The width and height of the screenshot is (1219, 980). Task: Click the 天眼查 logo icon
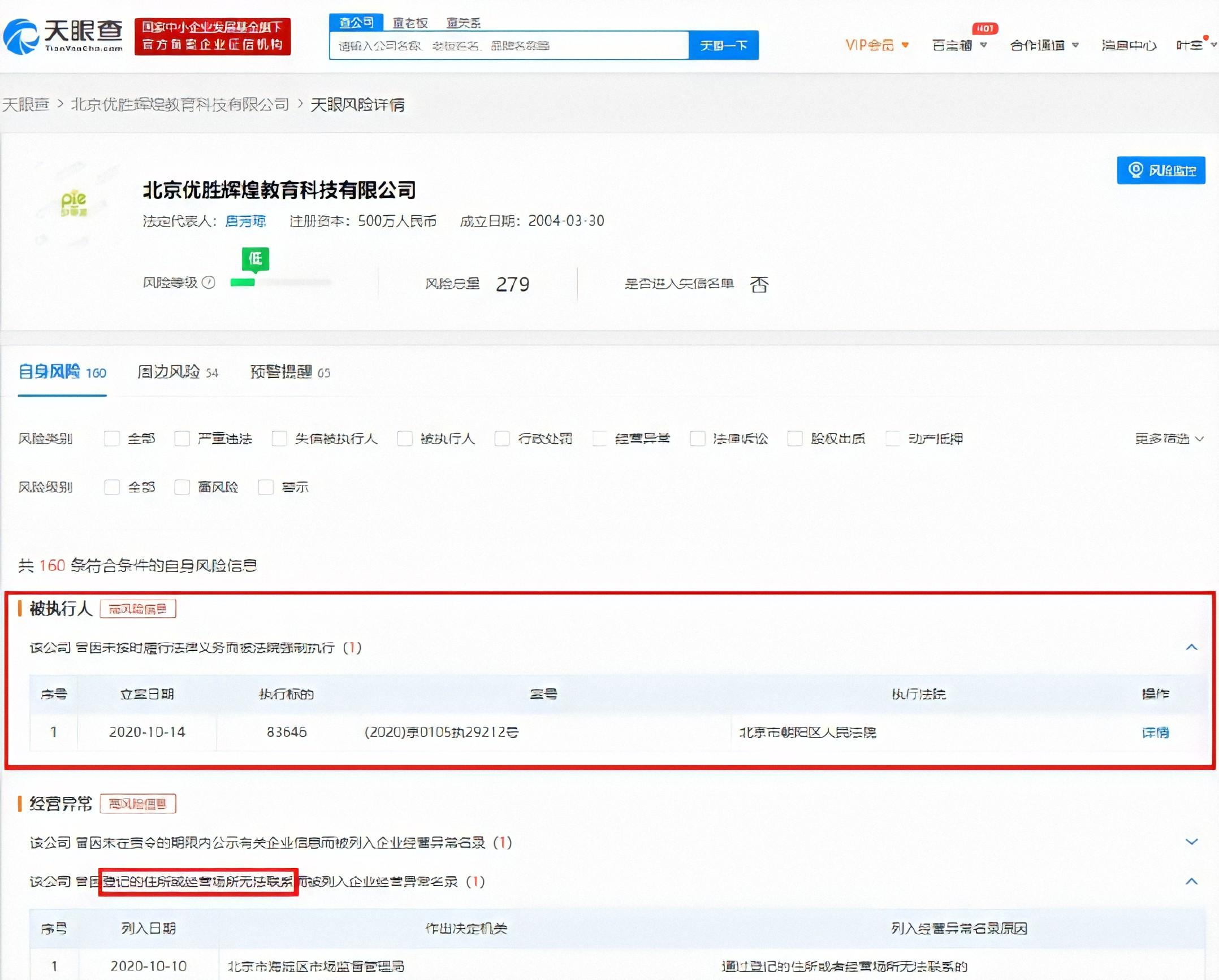tap(23, 35)
